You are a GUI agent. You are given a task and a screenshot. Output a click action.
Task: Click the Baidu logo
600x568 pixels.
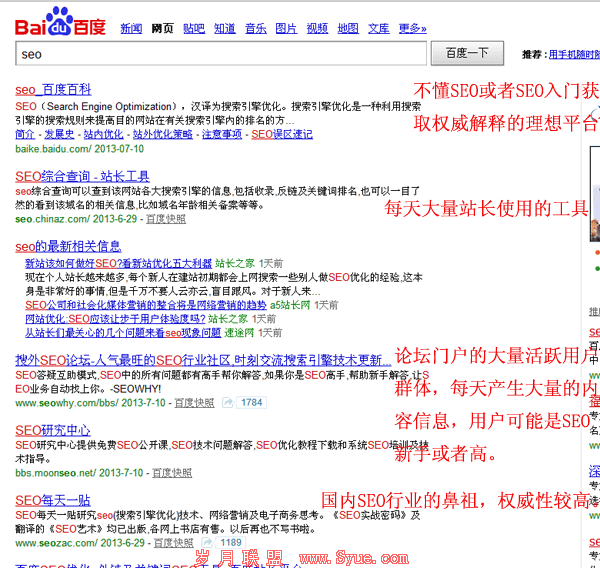(60, 22)
